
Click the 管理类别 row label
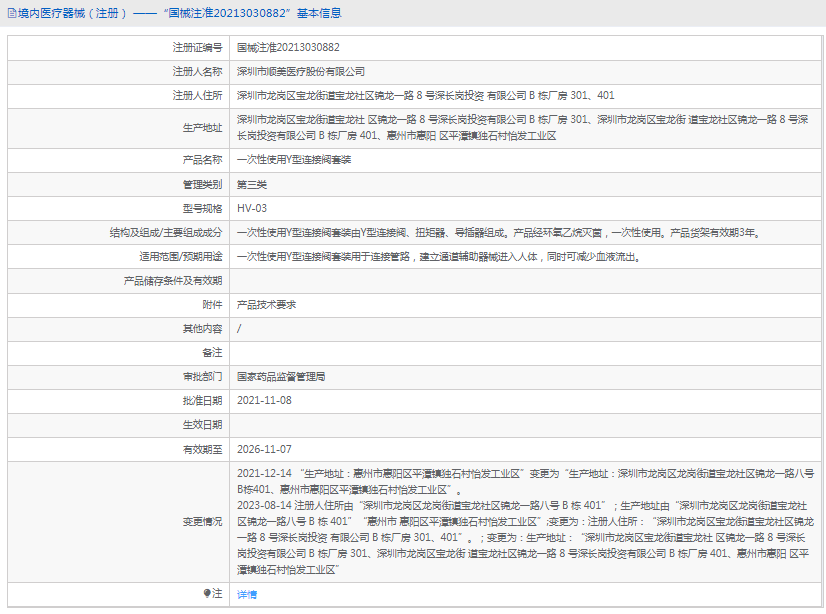click(x=202, y=185)
